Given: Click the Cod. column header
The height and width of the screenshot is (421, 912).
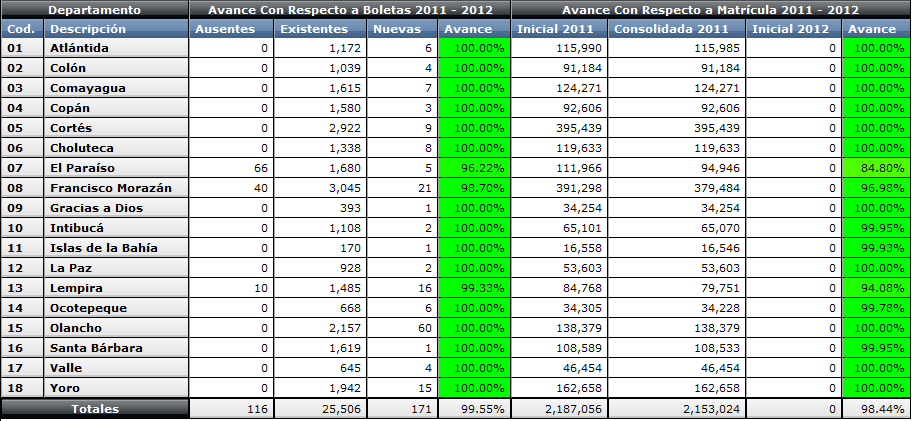Looking at the screenshot, I should 22,29.
